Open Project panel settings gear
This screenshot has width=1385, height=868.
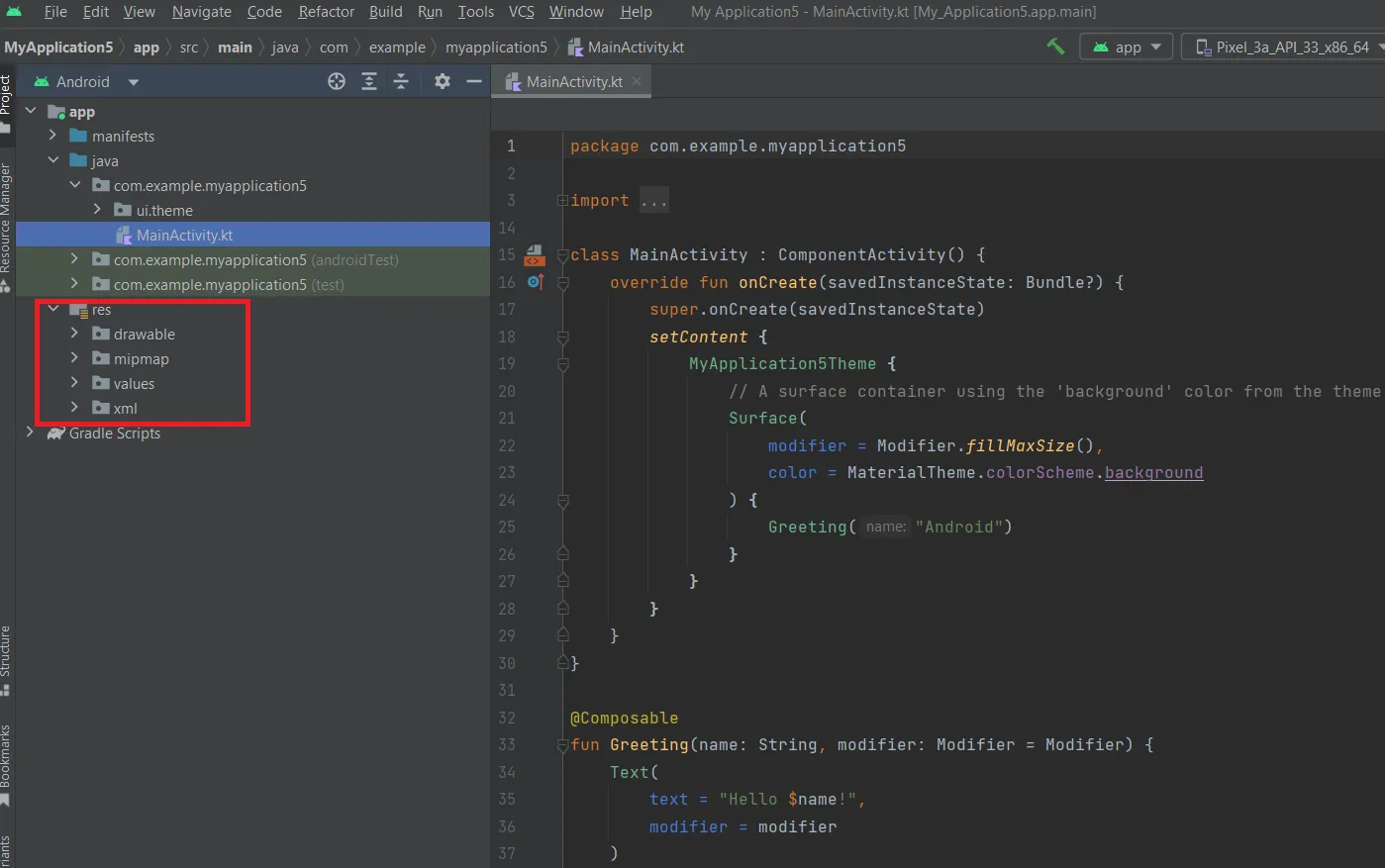coord(443,82)
